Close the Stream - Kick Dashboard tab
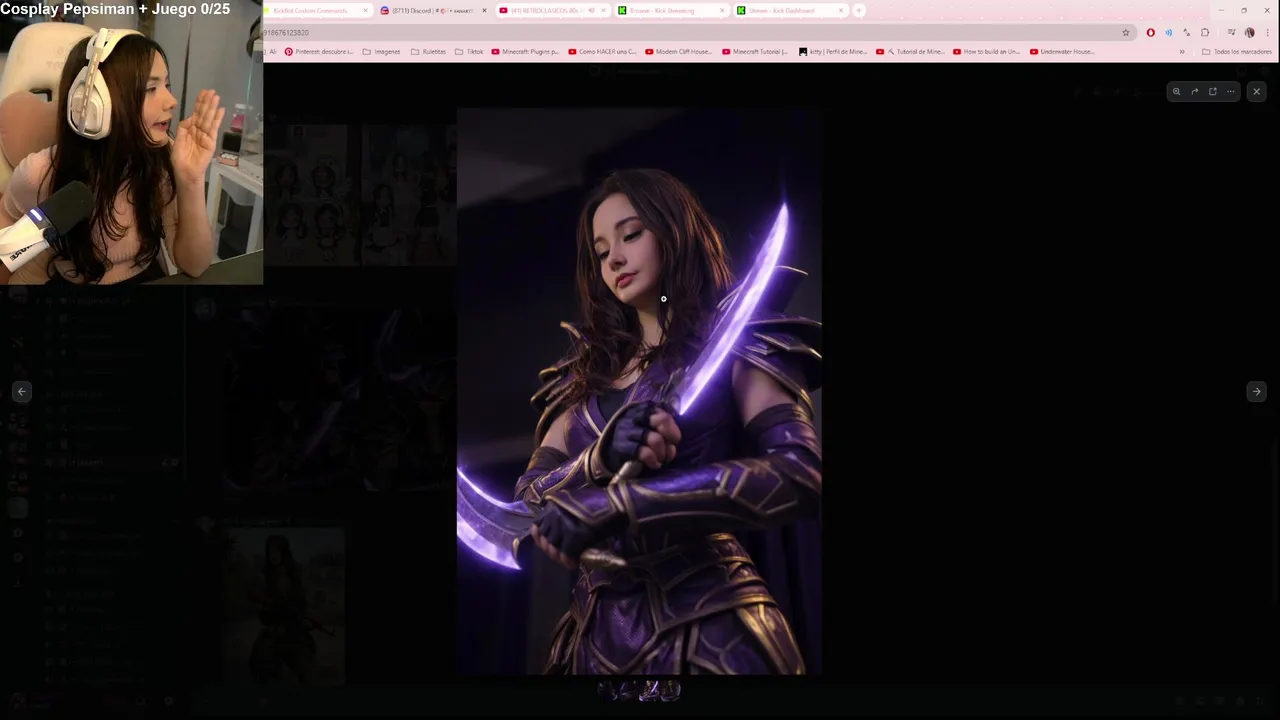The image size is (1280, 720). [x=840, y=10]
